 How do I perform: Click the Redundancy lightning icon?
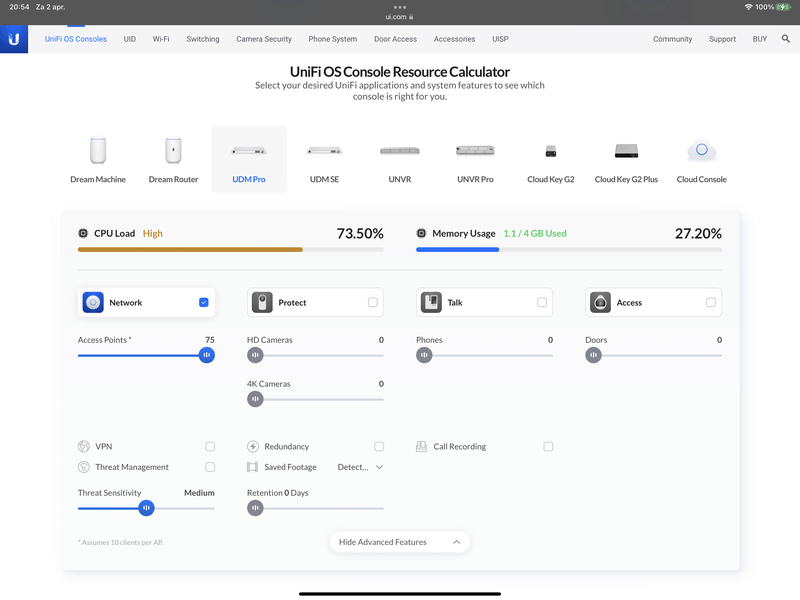(x=253, y=446)
